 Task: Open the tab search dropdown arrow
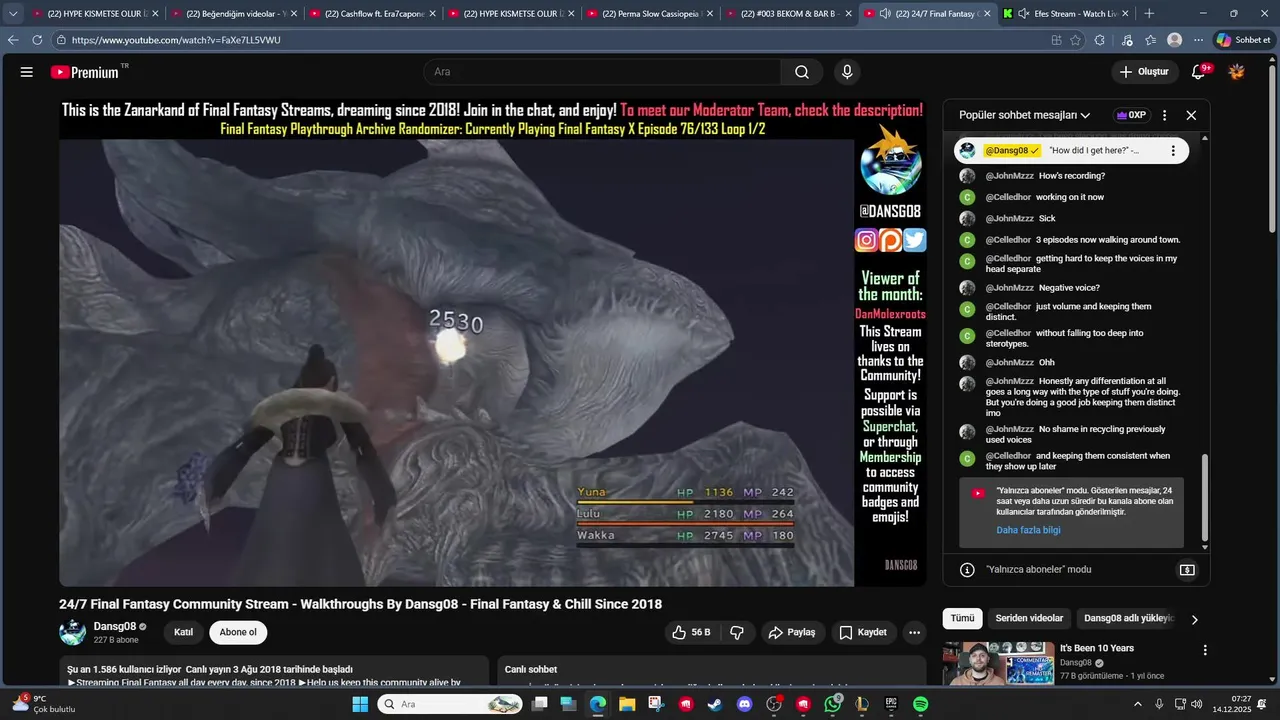(13, 14)
